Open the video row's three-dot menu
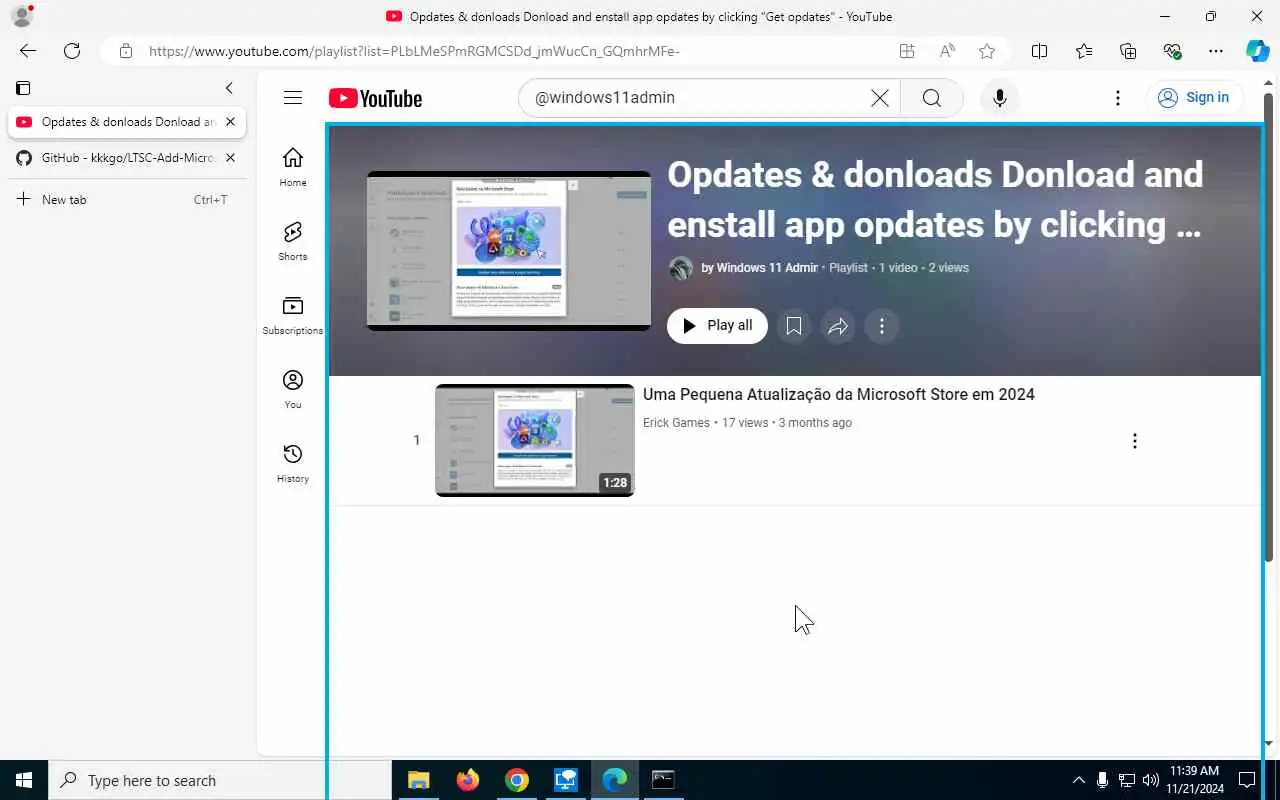 click(1134, 441)
